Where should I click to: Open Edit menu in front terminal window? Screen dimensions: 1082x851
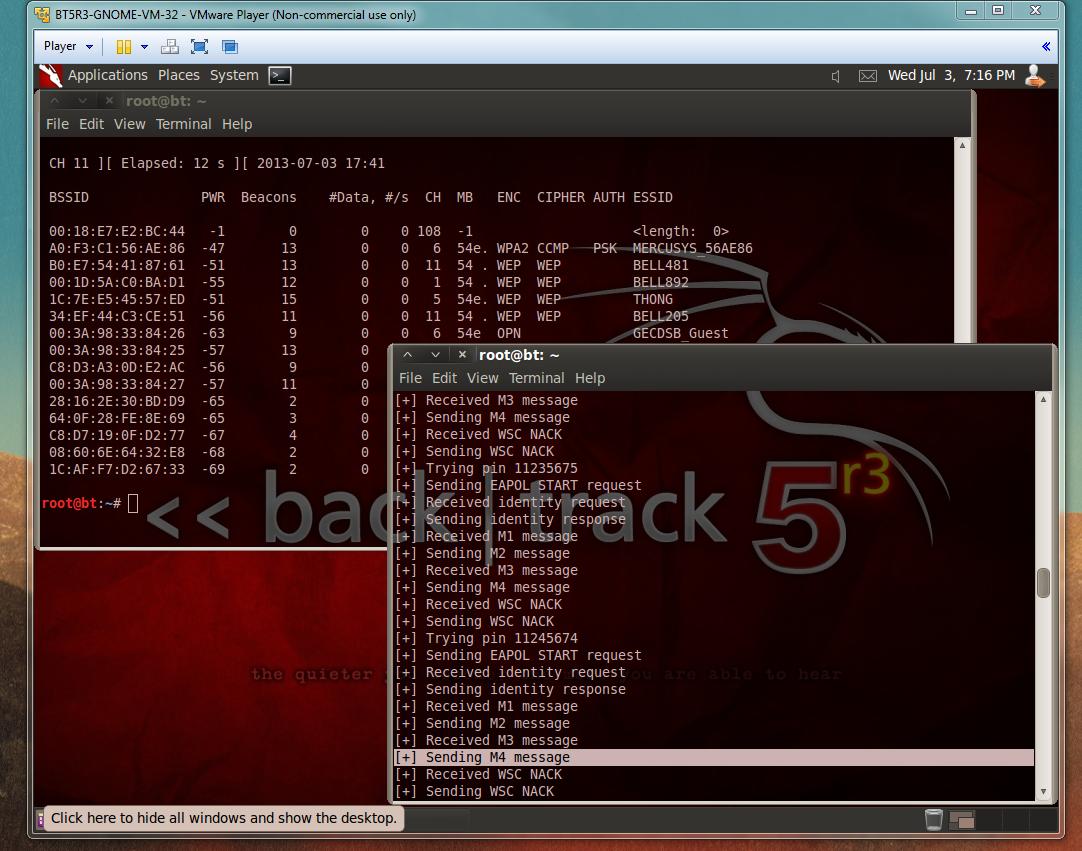[x=444, y=378]
